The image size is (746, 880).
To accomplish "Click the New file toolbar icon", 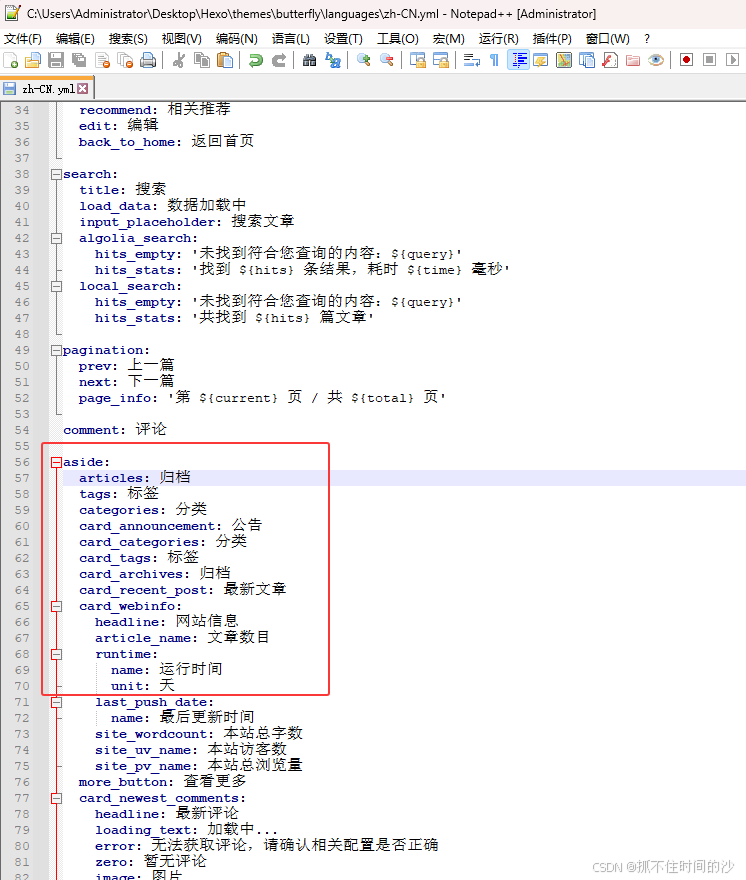I will [11, 60].
